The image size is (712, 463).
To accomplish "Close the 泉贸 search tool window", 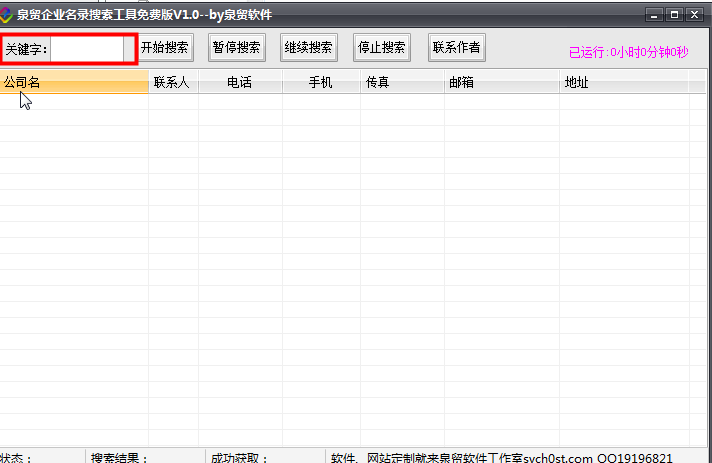I will [694, 15].
